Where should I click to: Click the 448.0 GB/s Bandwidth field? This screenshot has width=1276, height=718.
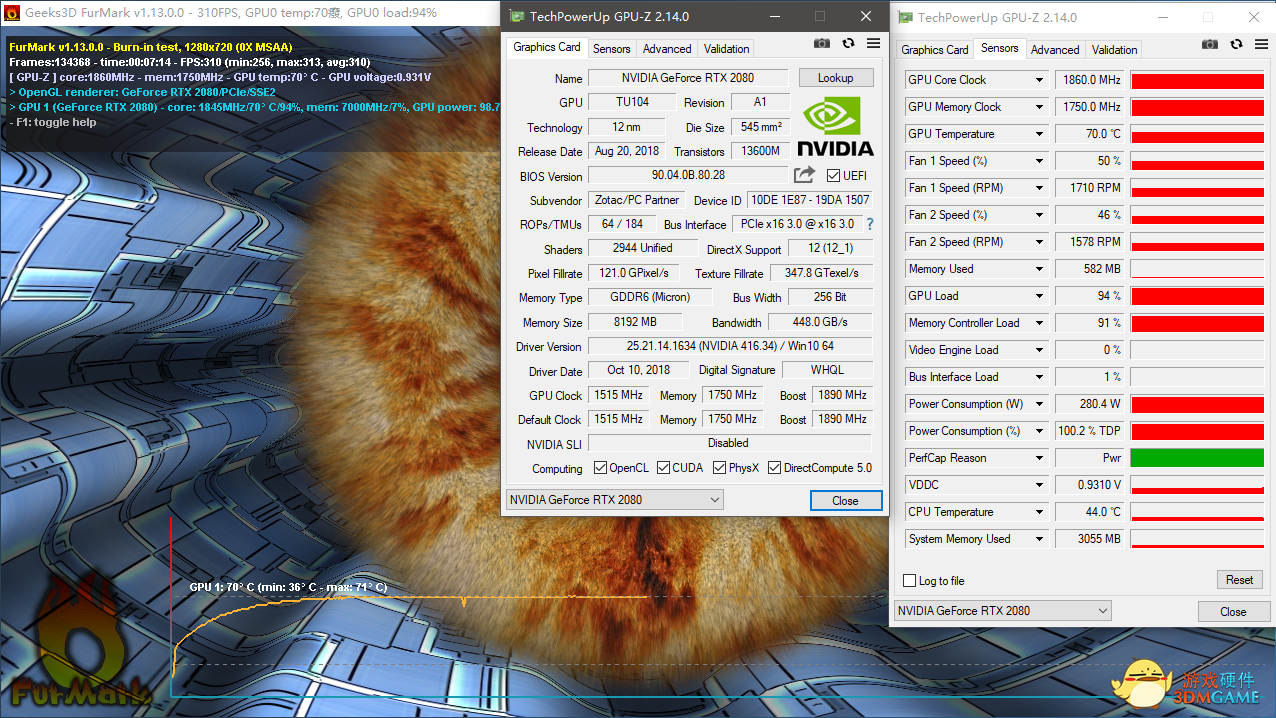coord(820,322)
